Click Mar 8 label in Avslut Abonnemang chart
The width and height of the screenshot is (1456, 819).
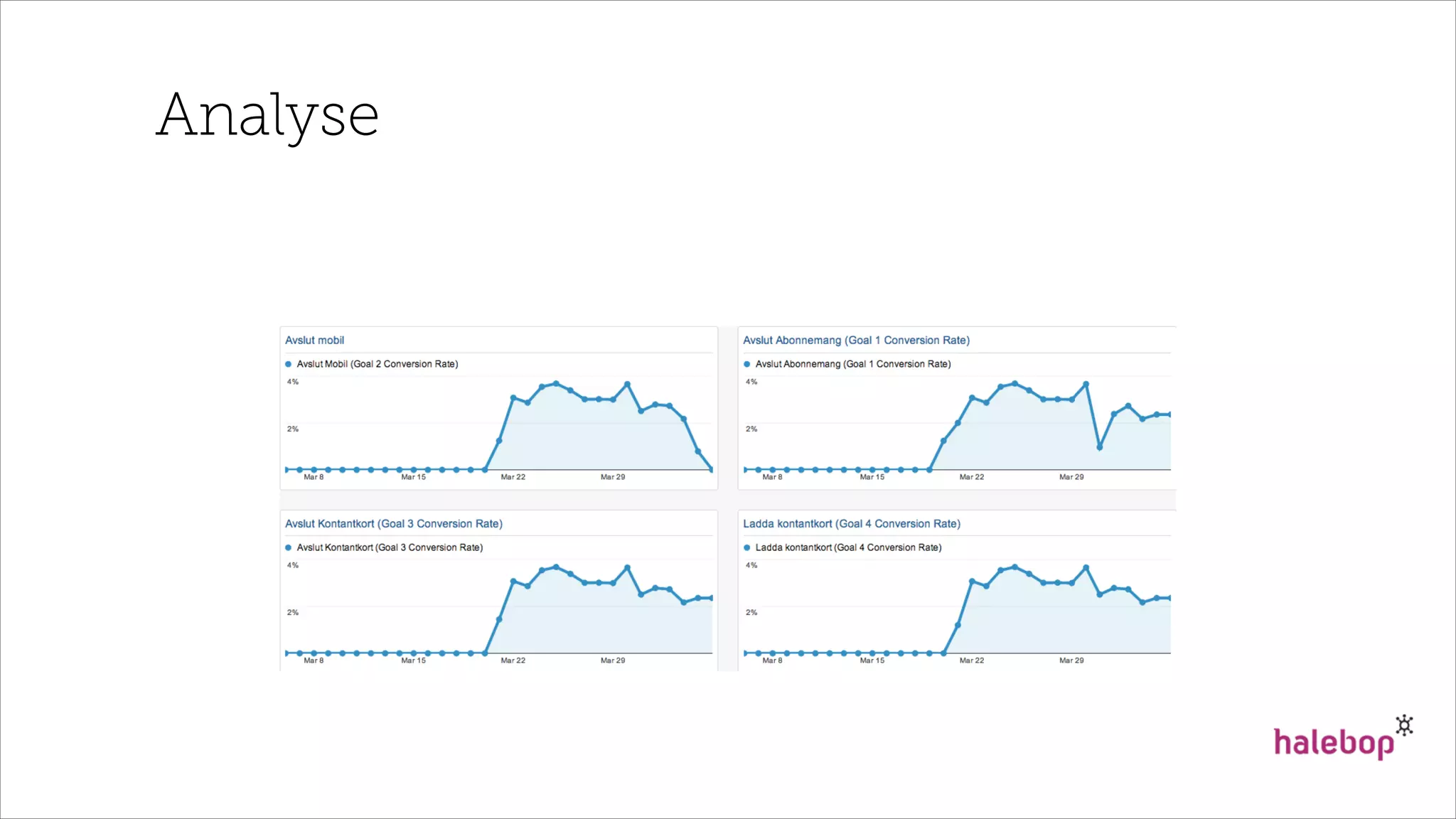click(772, 477)
